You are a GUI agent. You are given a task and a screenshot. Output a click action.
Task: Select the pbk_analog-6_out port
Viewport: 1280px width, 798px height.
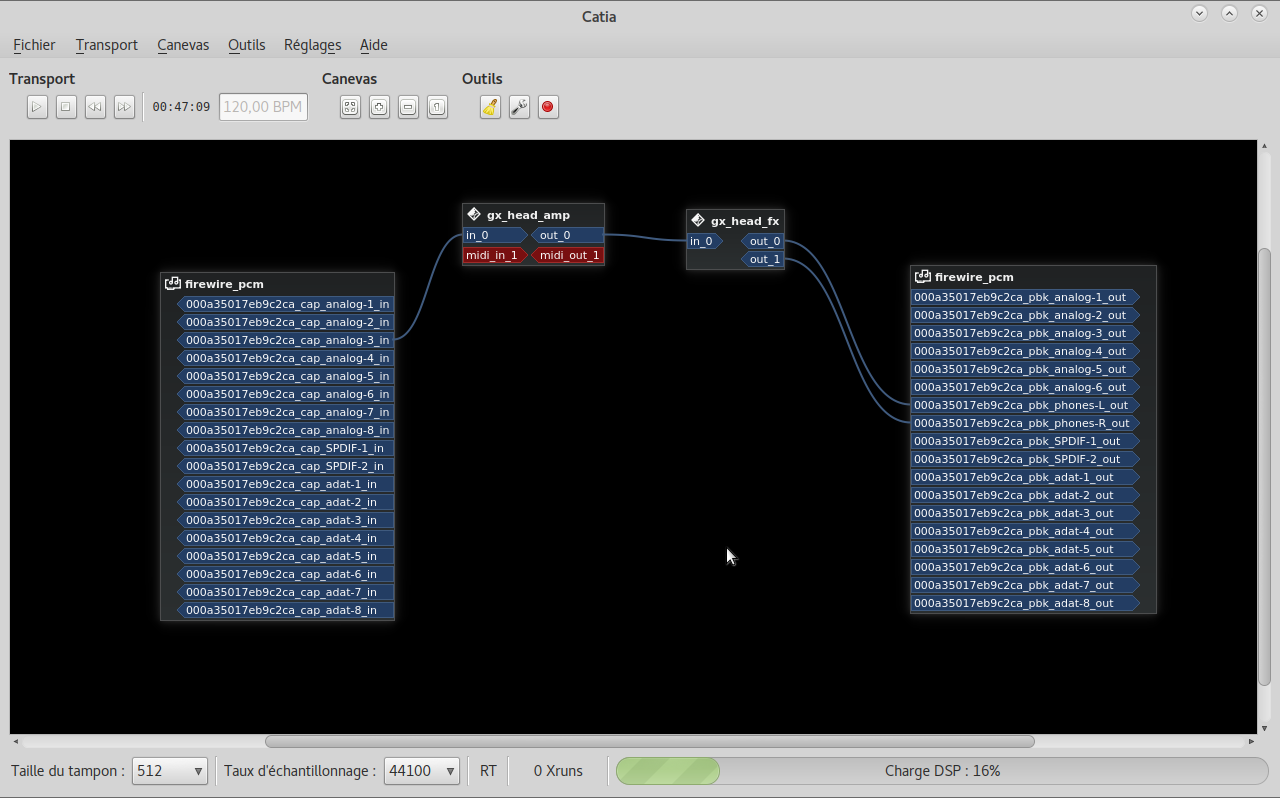click(1026, 387)
